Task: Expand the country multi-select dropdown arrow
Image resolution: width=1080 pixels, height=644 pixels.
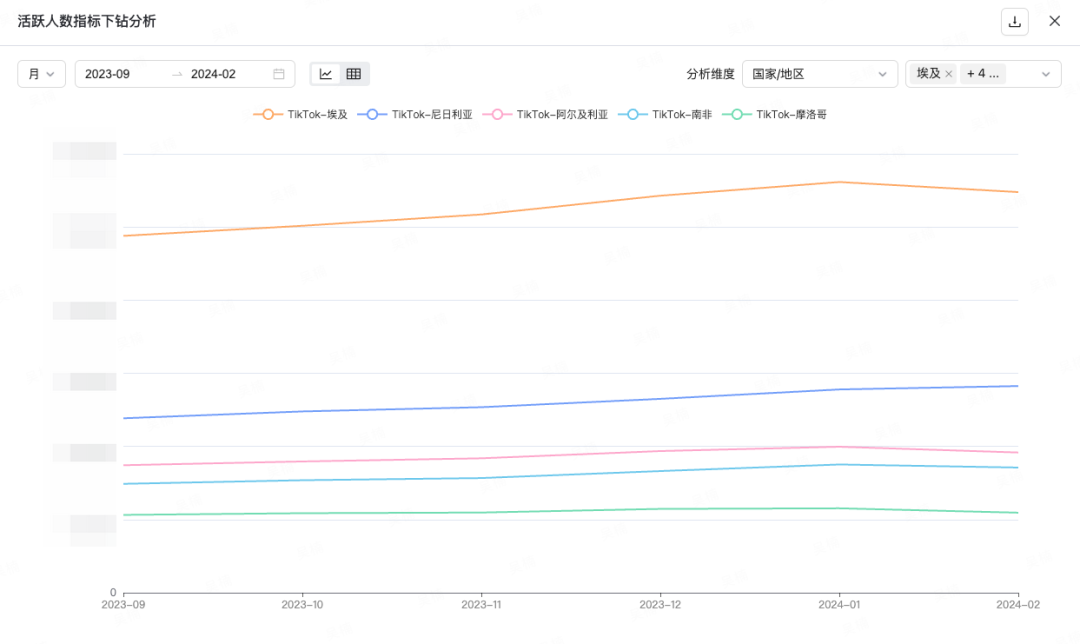Action: coord(1046,74)
